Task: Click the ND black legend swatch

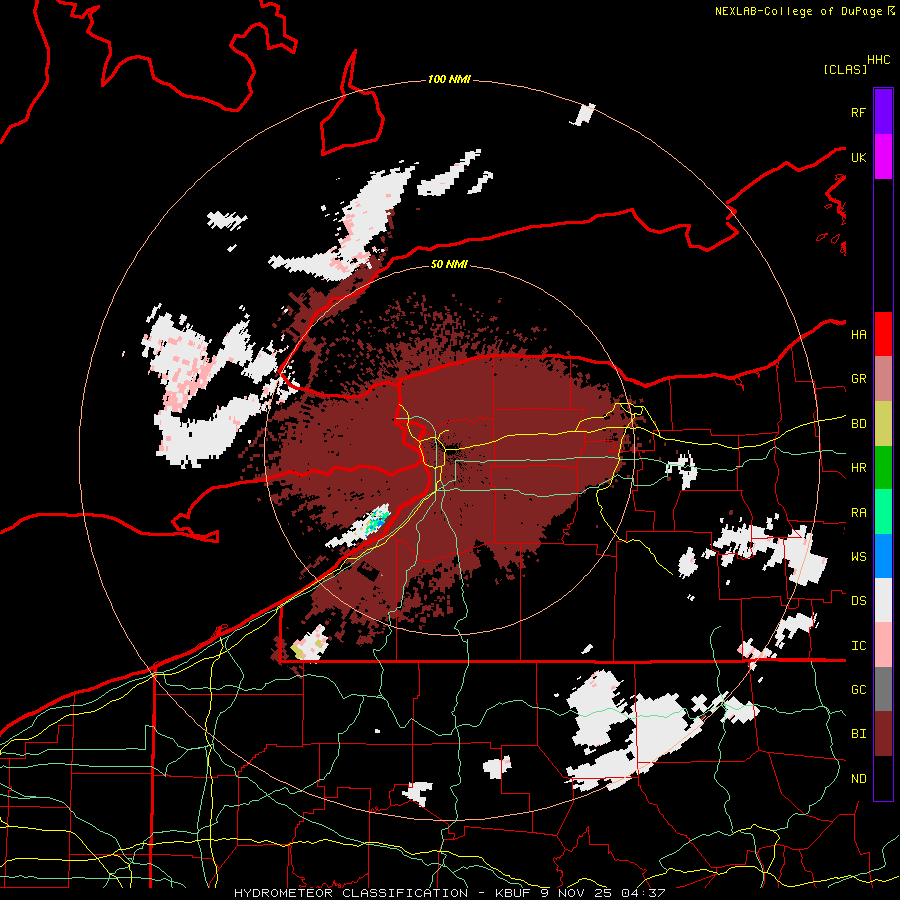Action: [x=883, y=778]
